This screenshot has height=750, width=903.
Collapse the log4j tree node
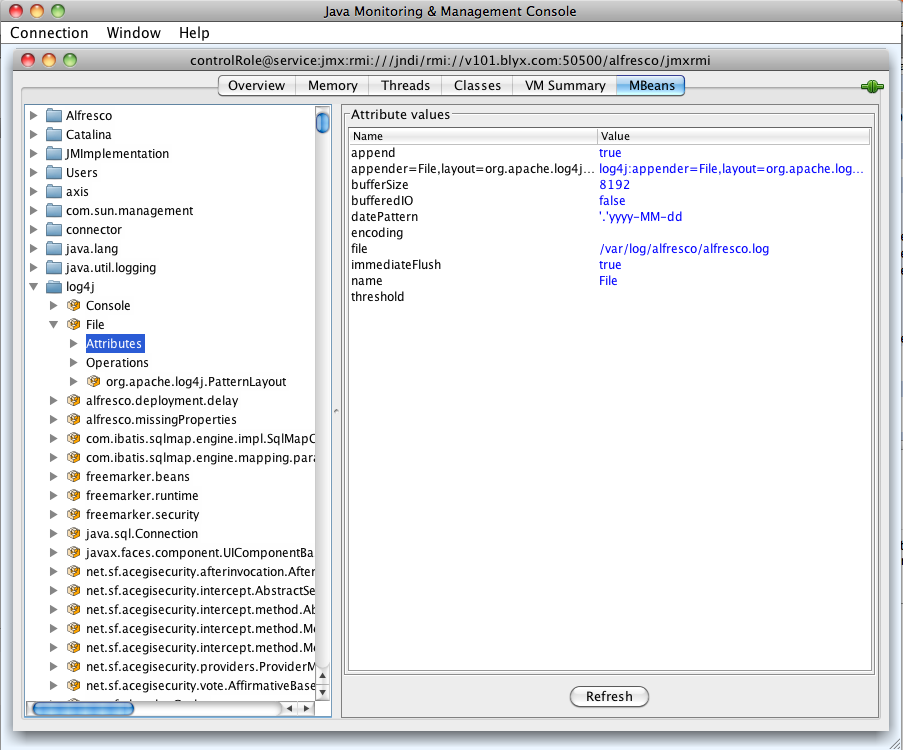coord(33,286)
